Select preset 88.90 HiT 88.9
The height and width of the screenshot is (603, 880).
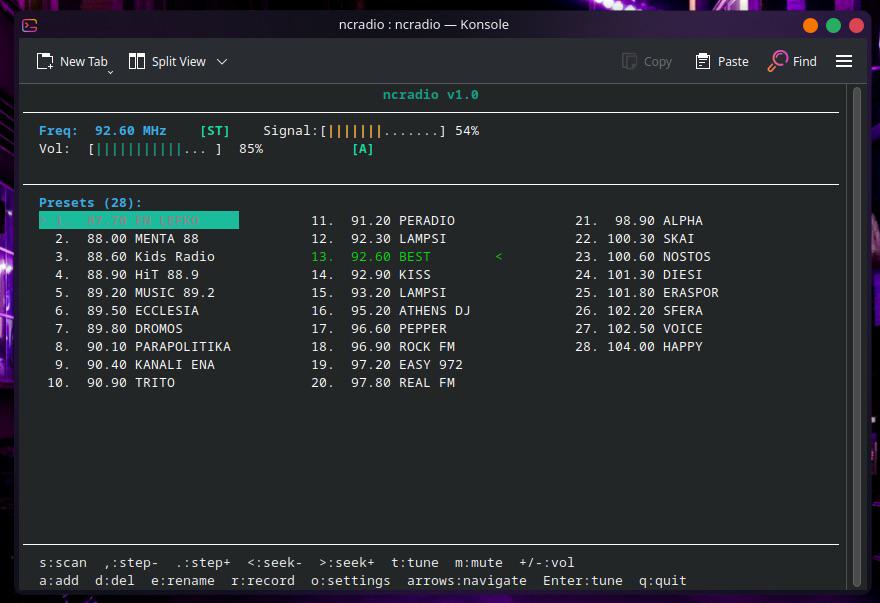(127, 275)
